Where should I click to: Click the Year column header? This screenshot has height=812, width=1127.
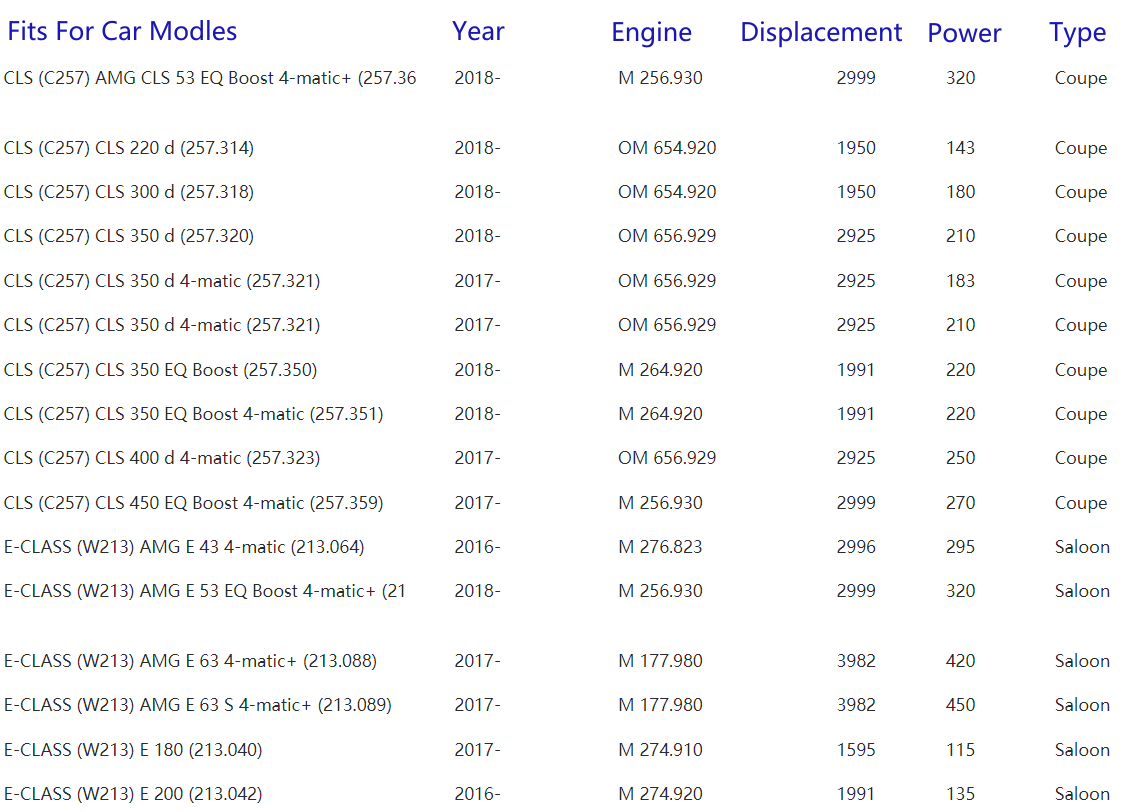tap(478, 31)
